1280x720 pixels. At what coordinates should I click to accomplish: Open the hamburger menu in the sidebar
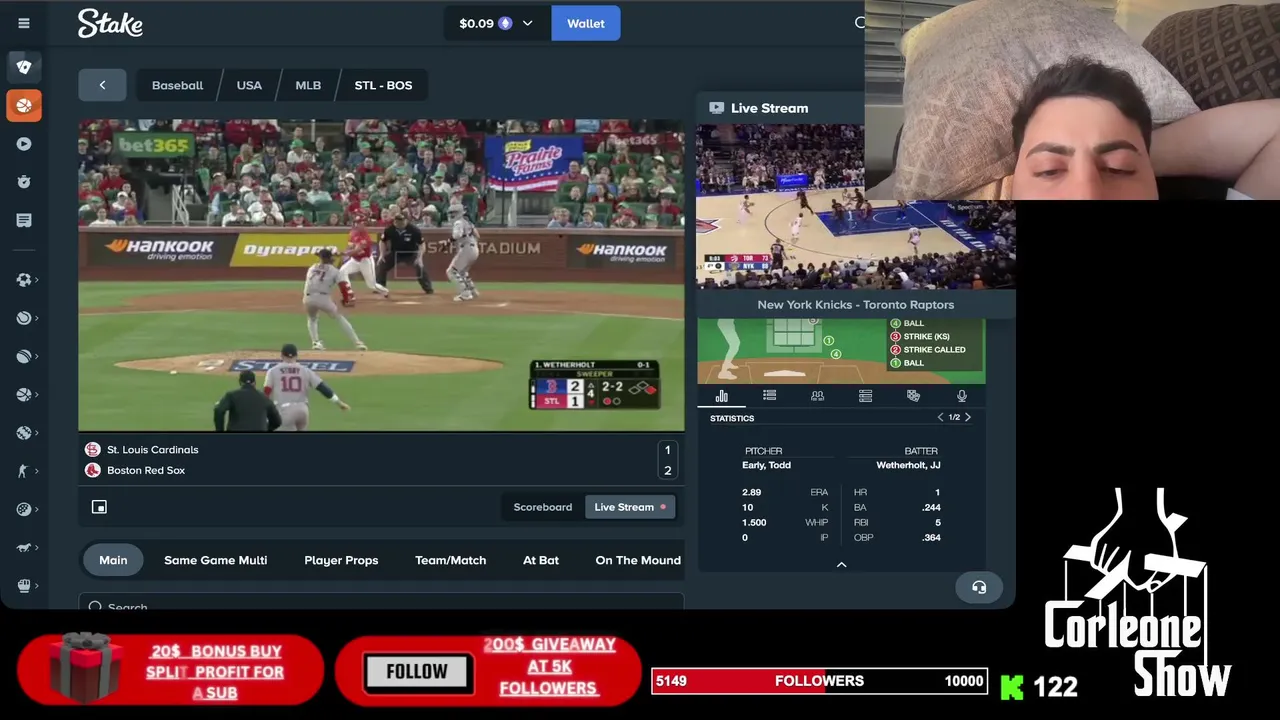[24, 23]
